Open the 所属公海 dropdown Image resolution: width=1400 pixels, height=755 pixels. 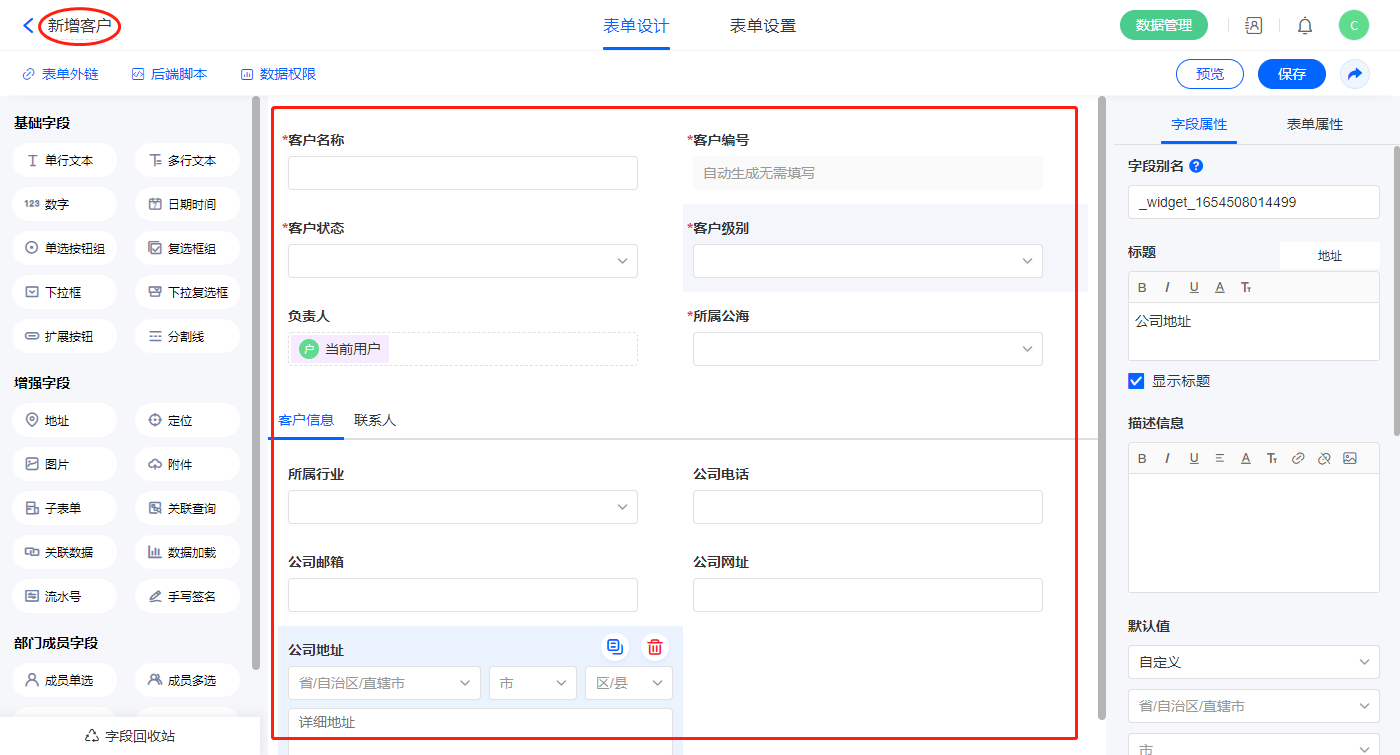coord(867,349)
